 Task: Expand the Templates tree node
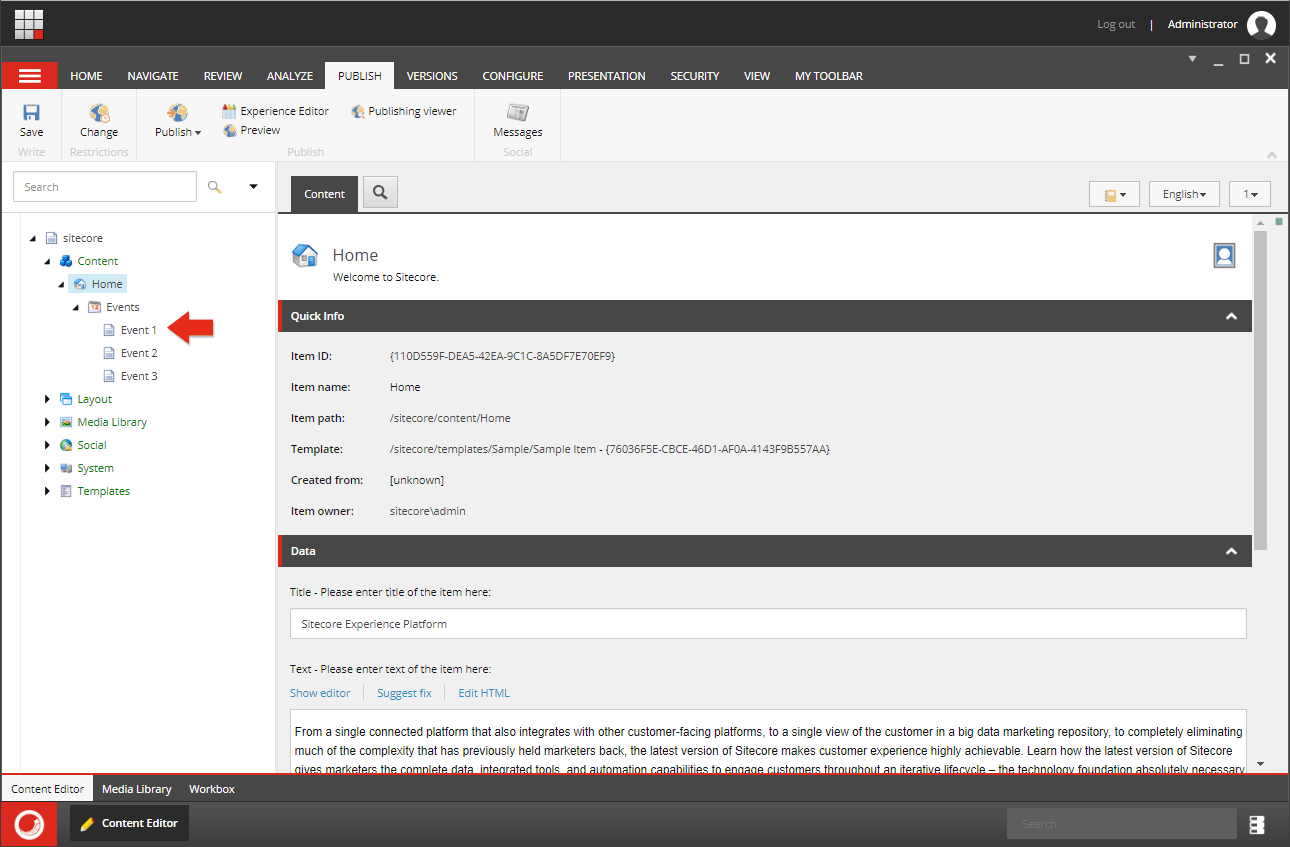pyautogui.click(x=47, y=491)
